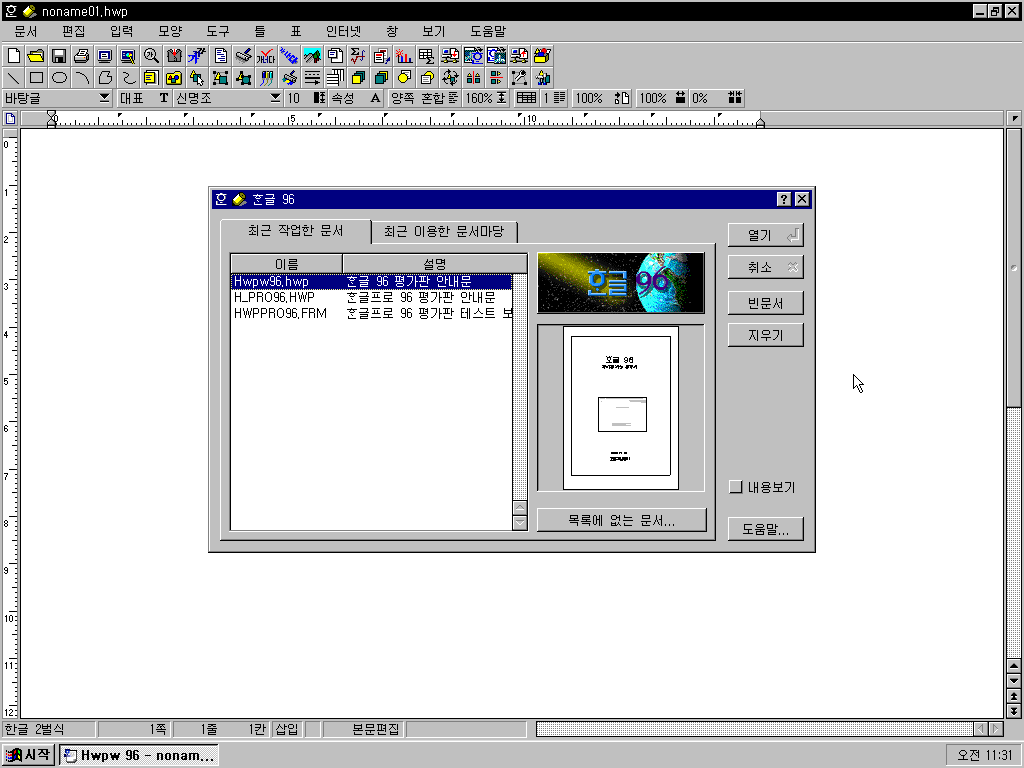Click the file list scroll down arrow
The height and width of the screenshot is (768, 1024).
tap(520, 522)
